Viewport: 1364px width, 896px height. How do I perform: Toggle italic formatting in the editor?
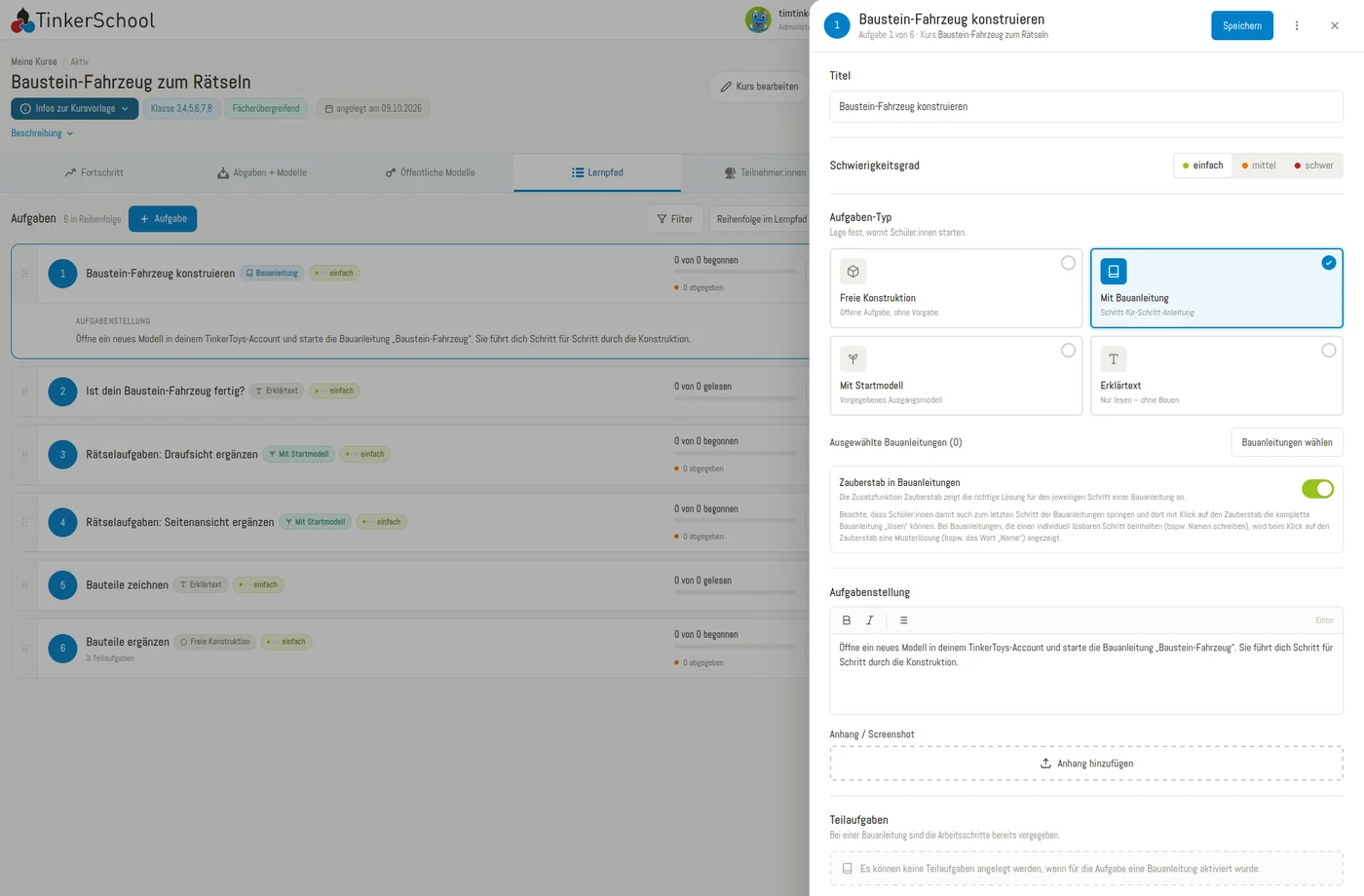click(x=870, y=620)
